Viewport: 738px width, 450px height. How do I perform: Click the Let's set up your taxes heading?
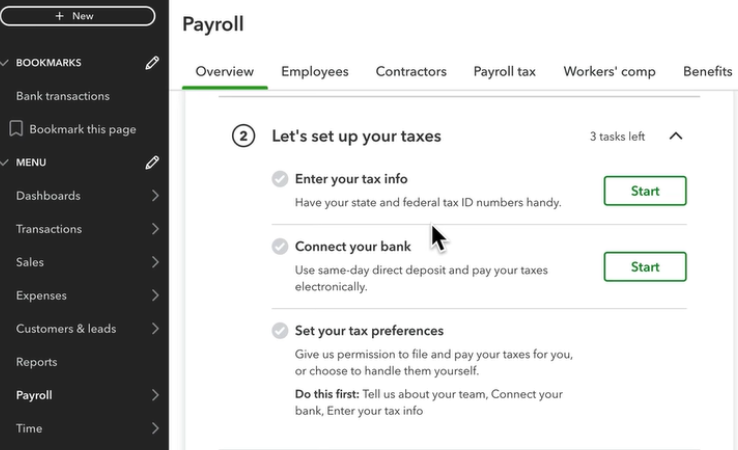click(356, 136)
